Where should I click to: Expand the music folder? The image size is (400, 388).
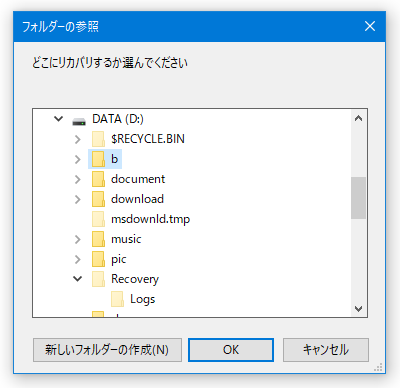point(78,239)
